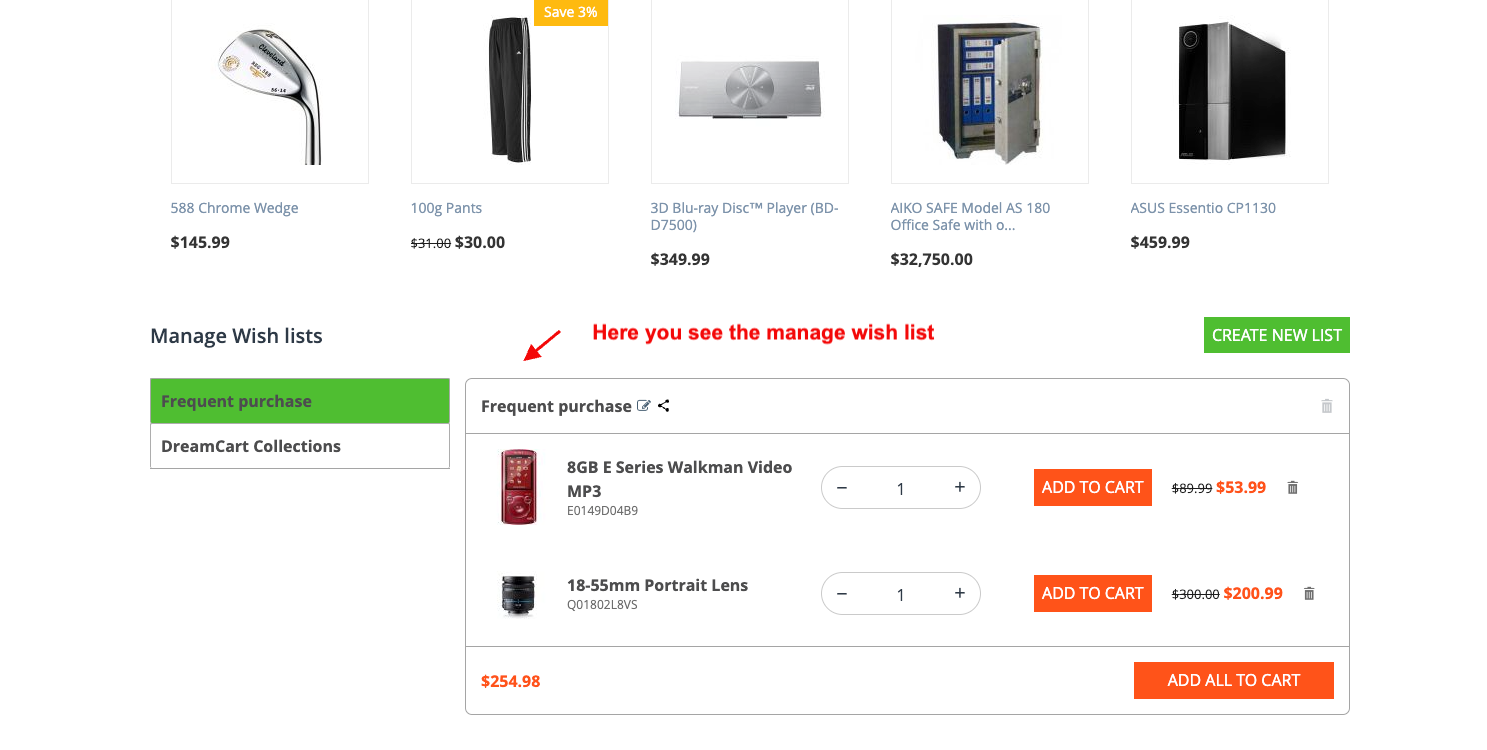
Task: Select the Frequent purchase list tab
Action: pos(300,401)
